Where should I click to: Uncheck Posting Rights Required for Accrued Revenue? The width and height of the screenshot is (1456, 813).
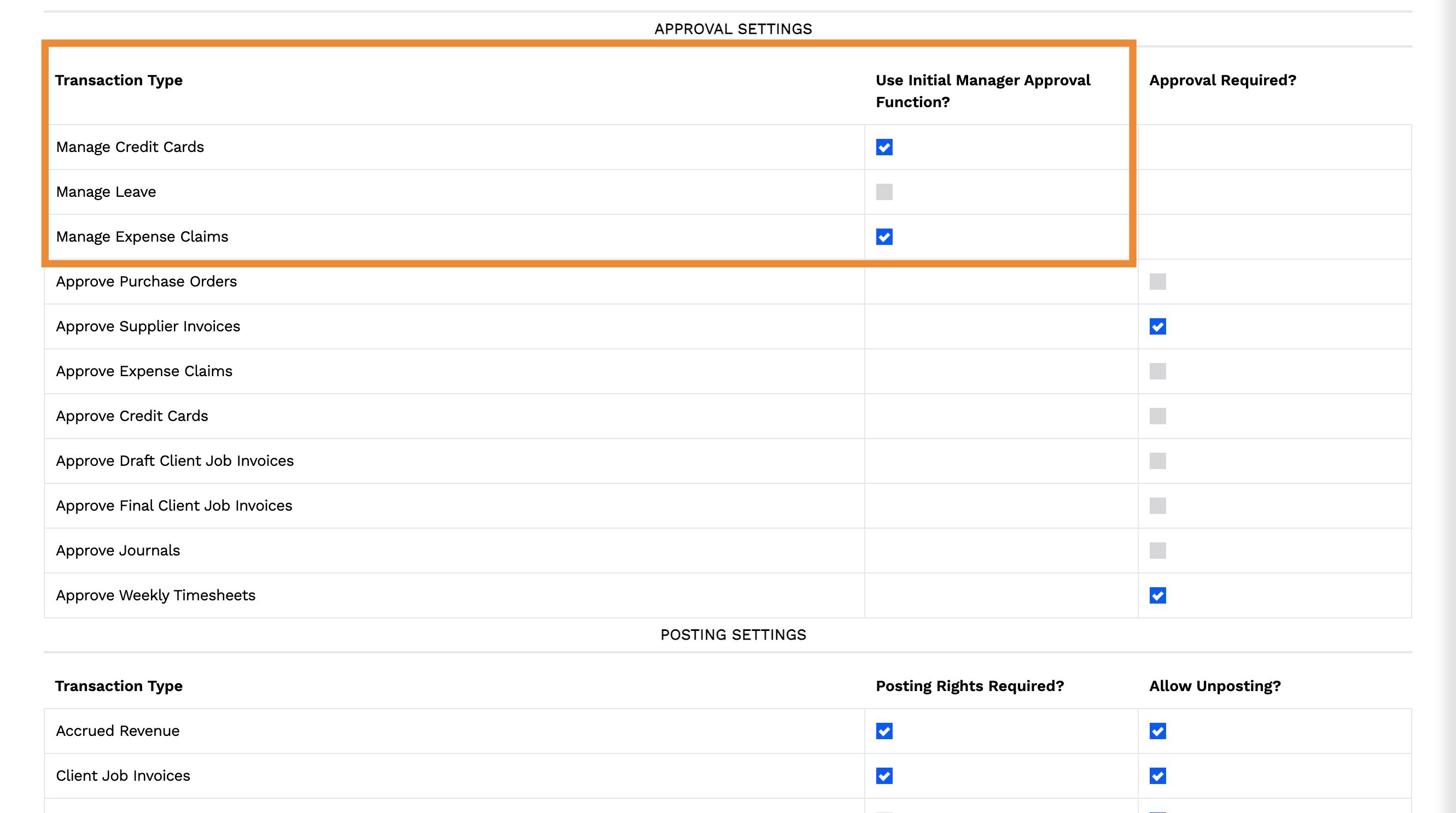coord(884,731)
